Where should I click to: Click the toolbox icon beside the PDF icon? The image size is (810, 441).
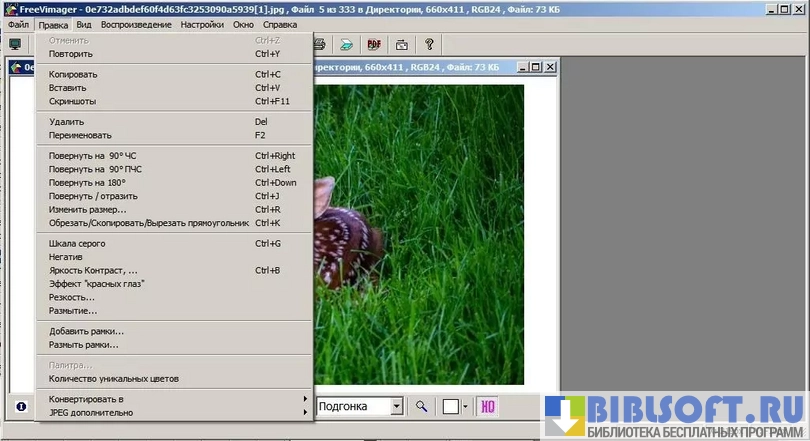pyautogui.click(x=401, y=44)
